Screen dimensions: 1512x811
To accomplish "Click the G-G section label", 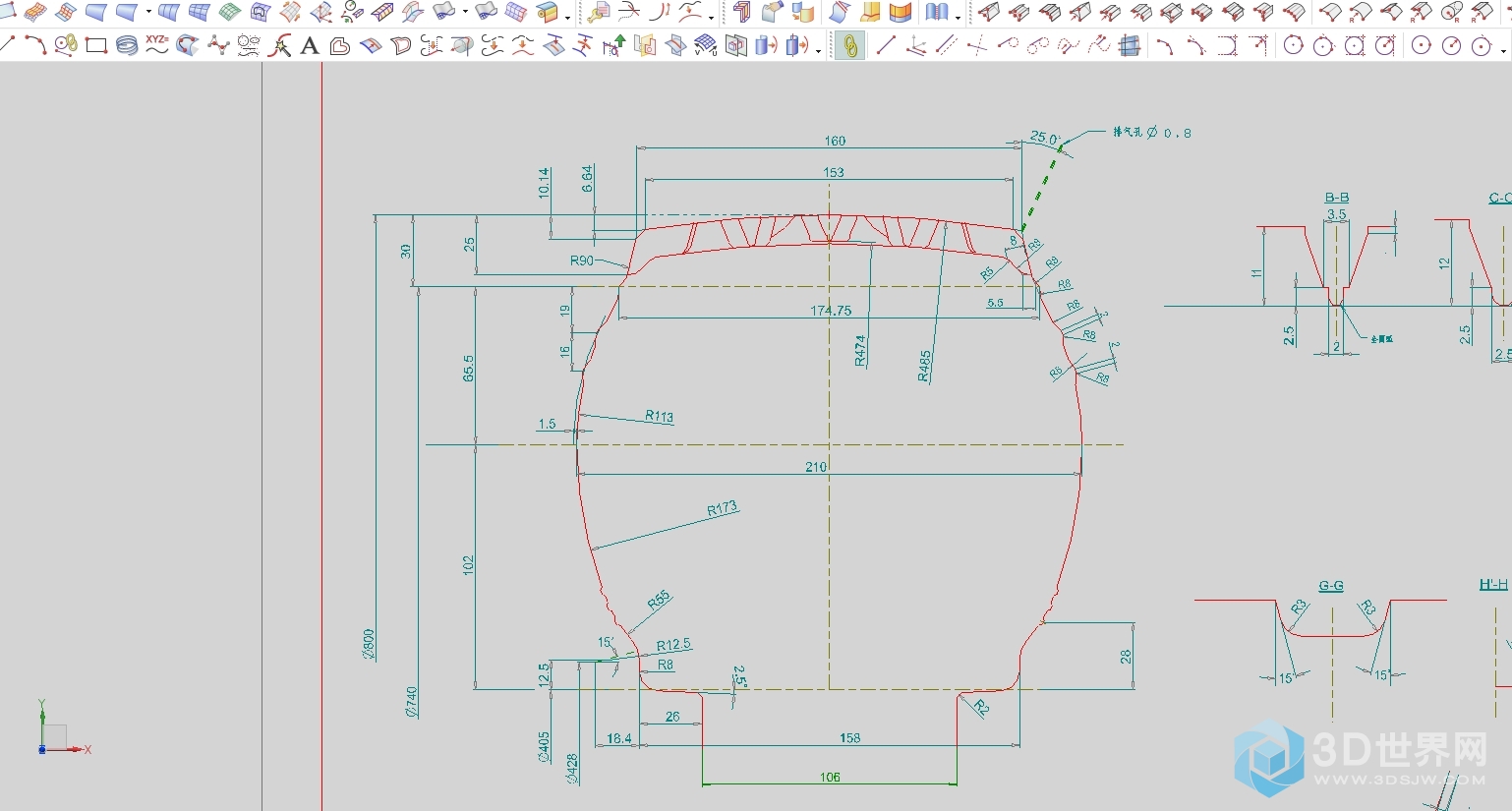I will pos(1331,585).
